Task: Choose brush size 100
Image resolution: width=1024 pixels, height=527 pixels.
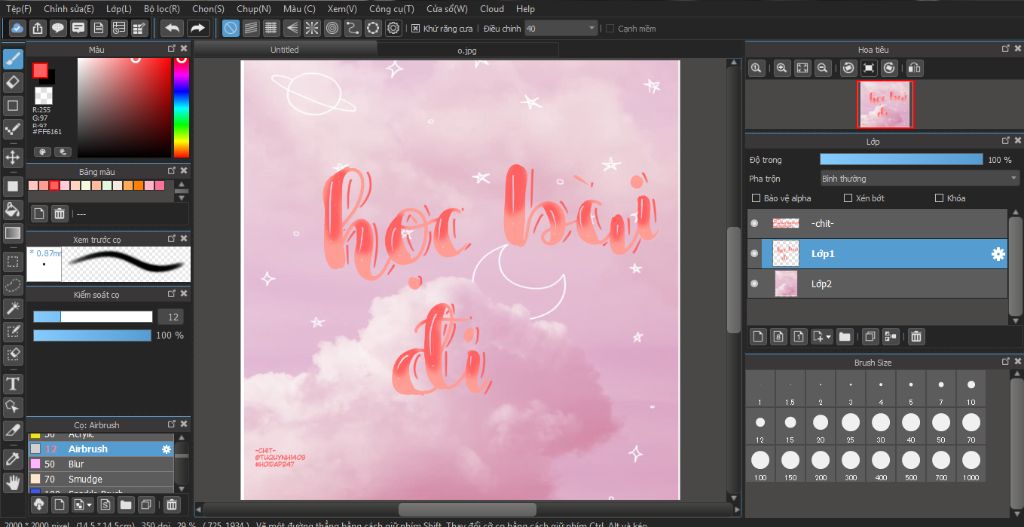Action: pos(760,464)
